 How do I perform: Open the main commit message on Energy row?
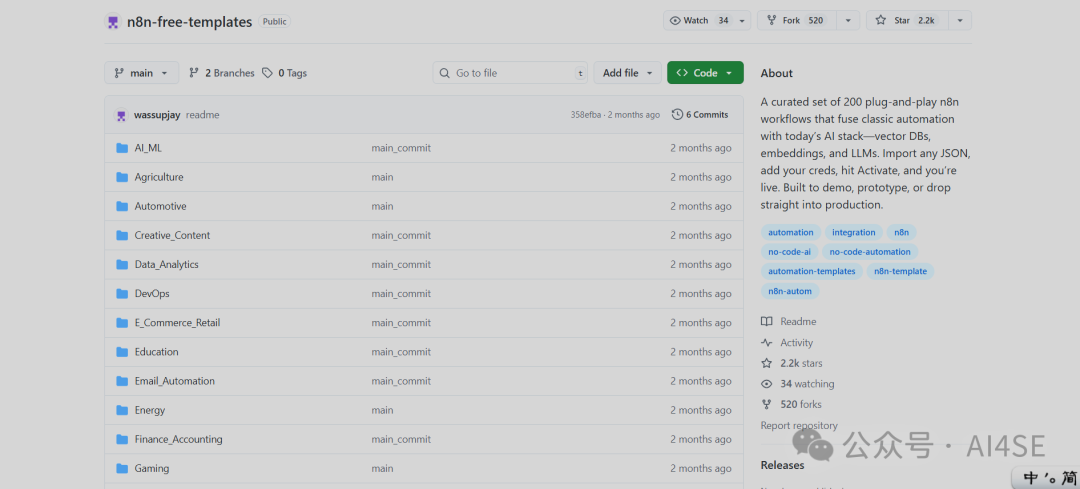[x=382, y=410]
